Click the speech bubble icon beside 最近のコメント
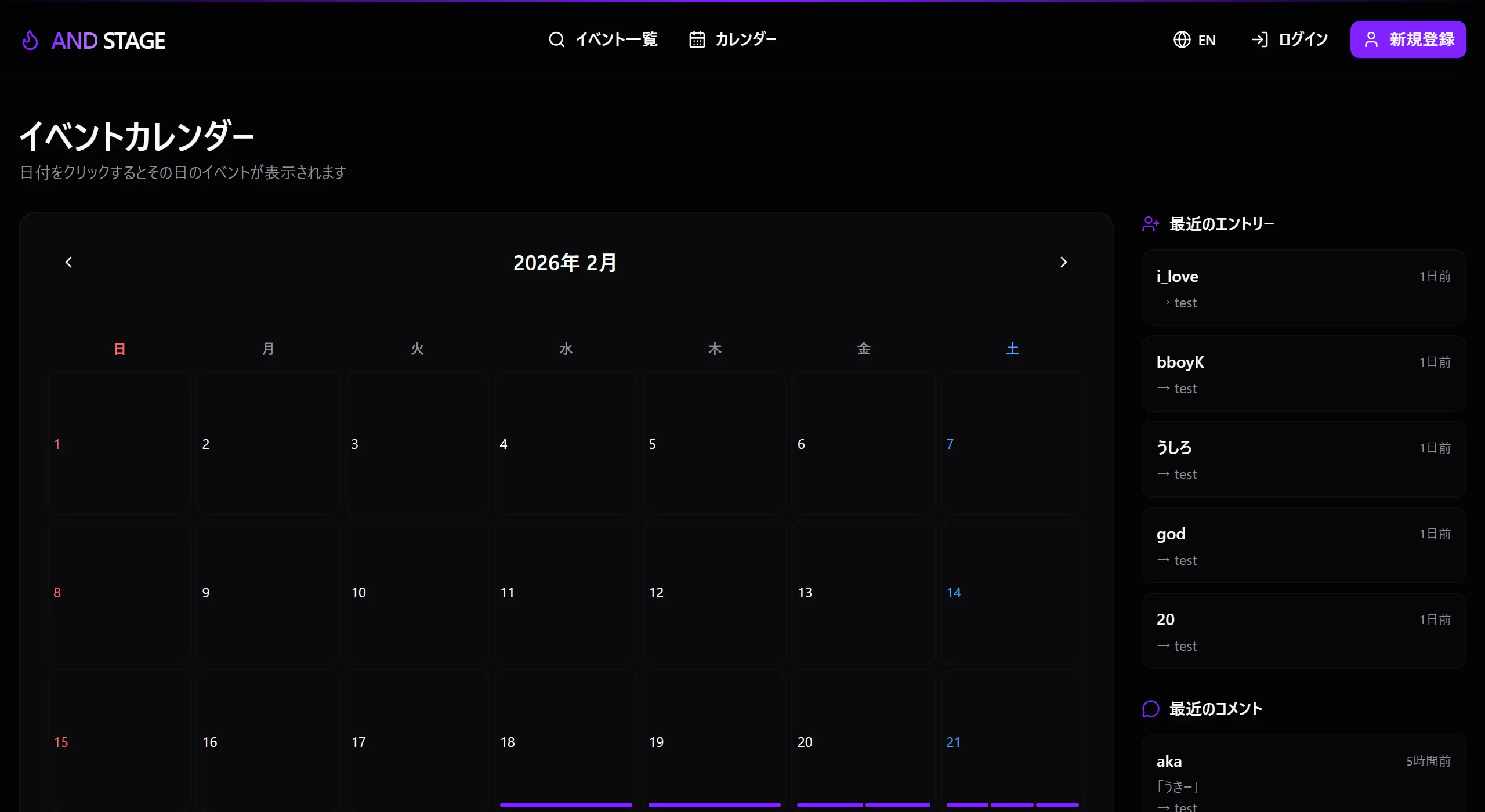The image size is (1485, 812). [x=1150, y=709]
